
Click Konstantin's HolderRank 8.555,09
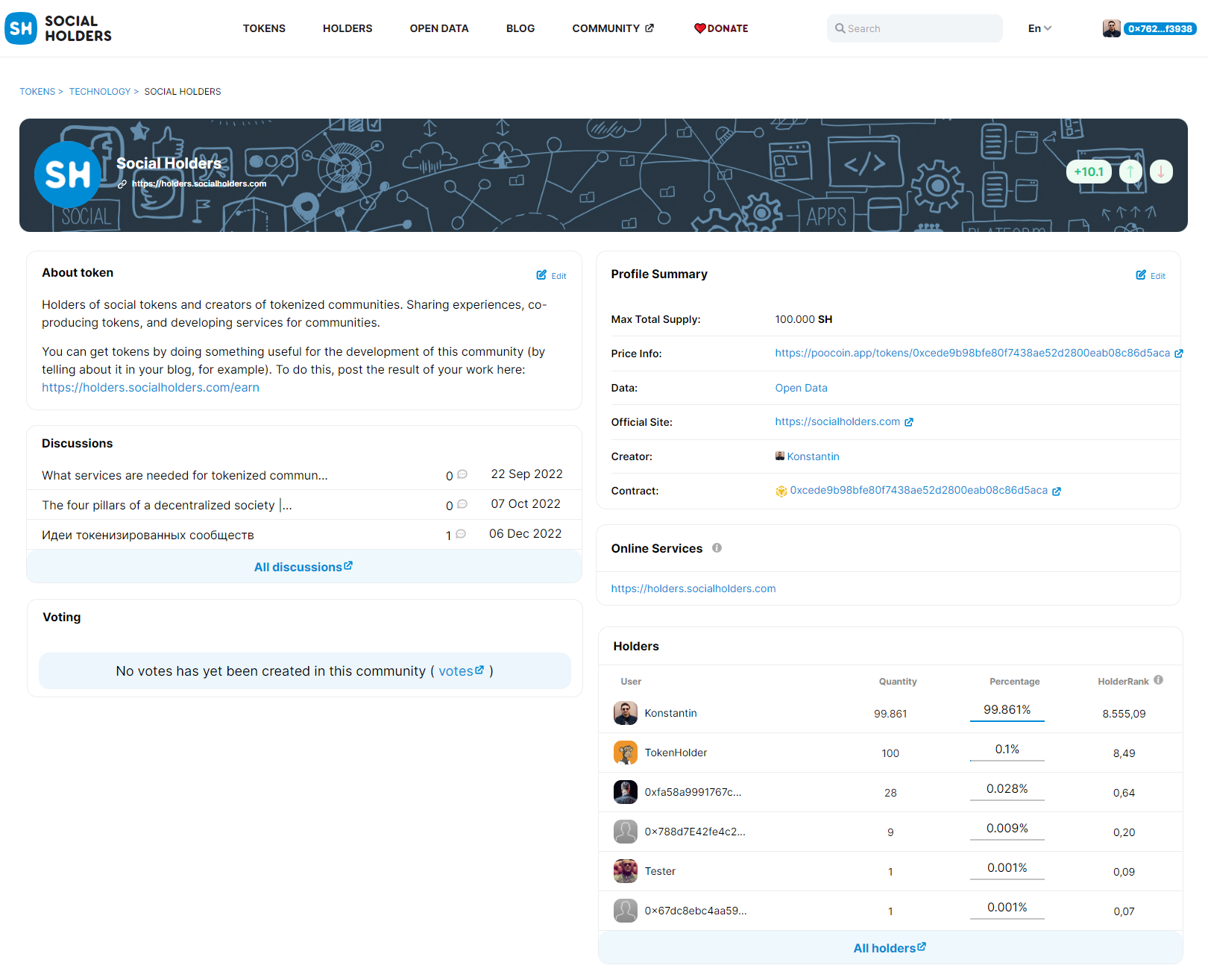(x=1124, y=714)
